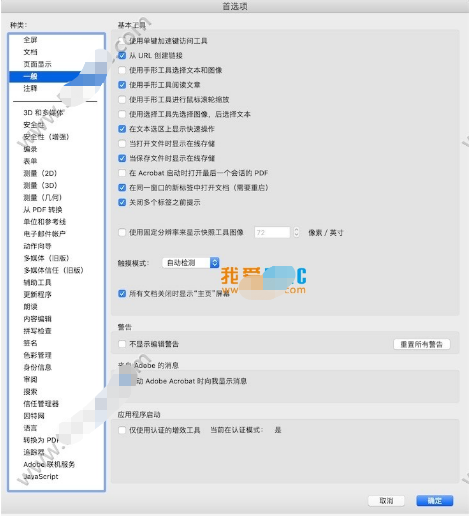This screenshot has height=518, width=473.
Task: Check 仅使用认证的增效工具 option
Action: (122, 431)
